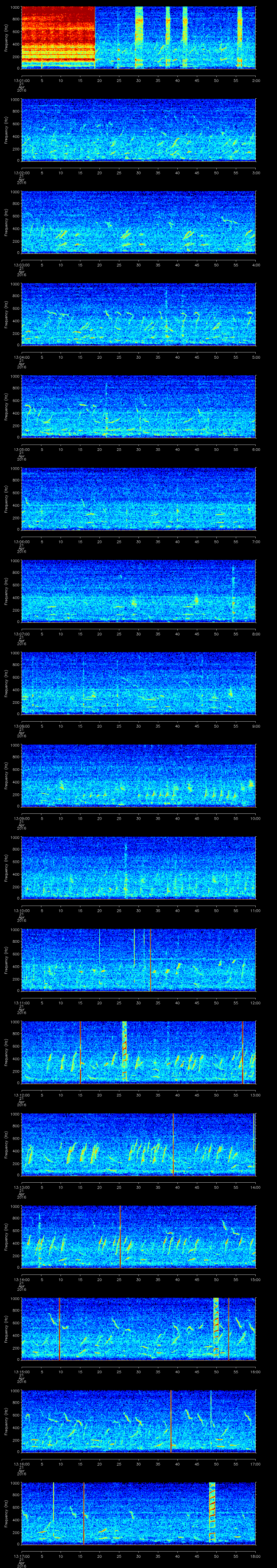
Task: Click the 13:10:00 start time label
Action: (x=21, y=910)
